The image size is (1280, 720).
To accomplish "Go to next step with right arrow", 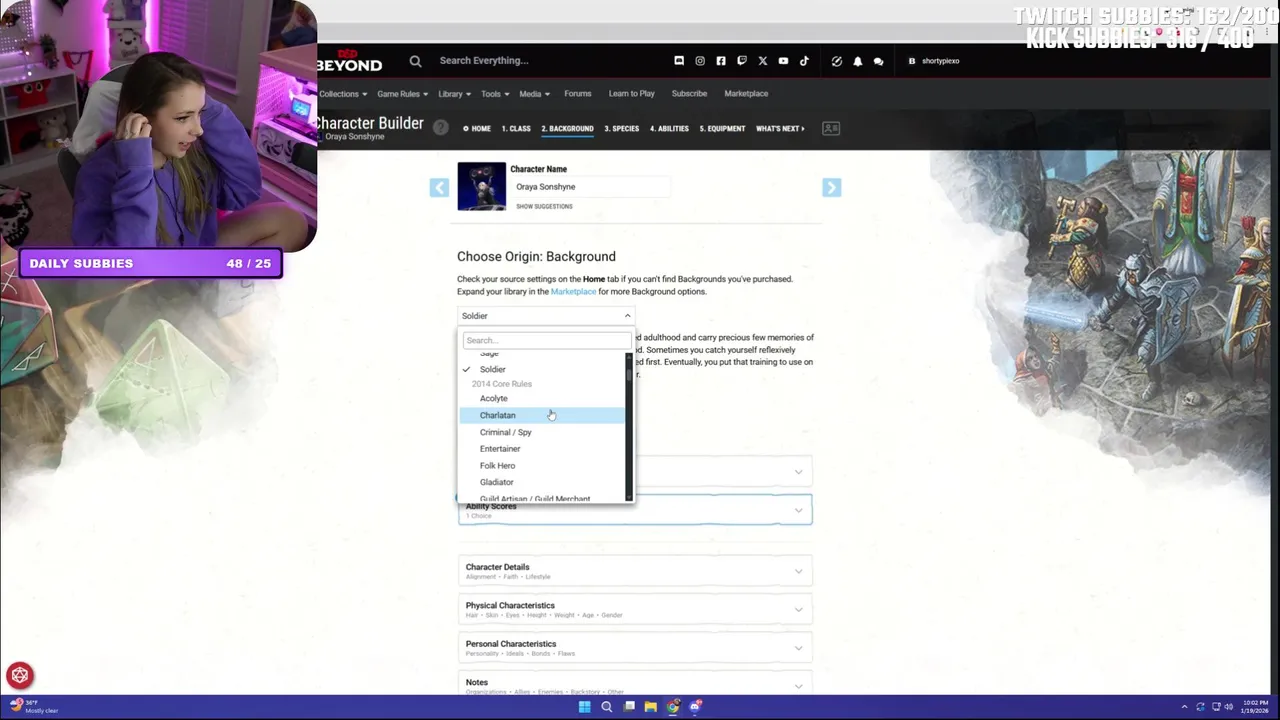I will point(831,187).
